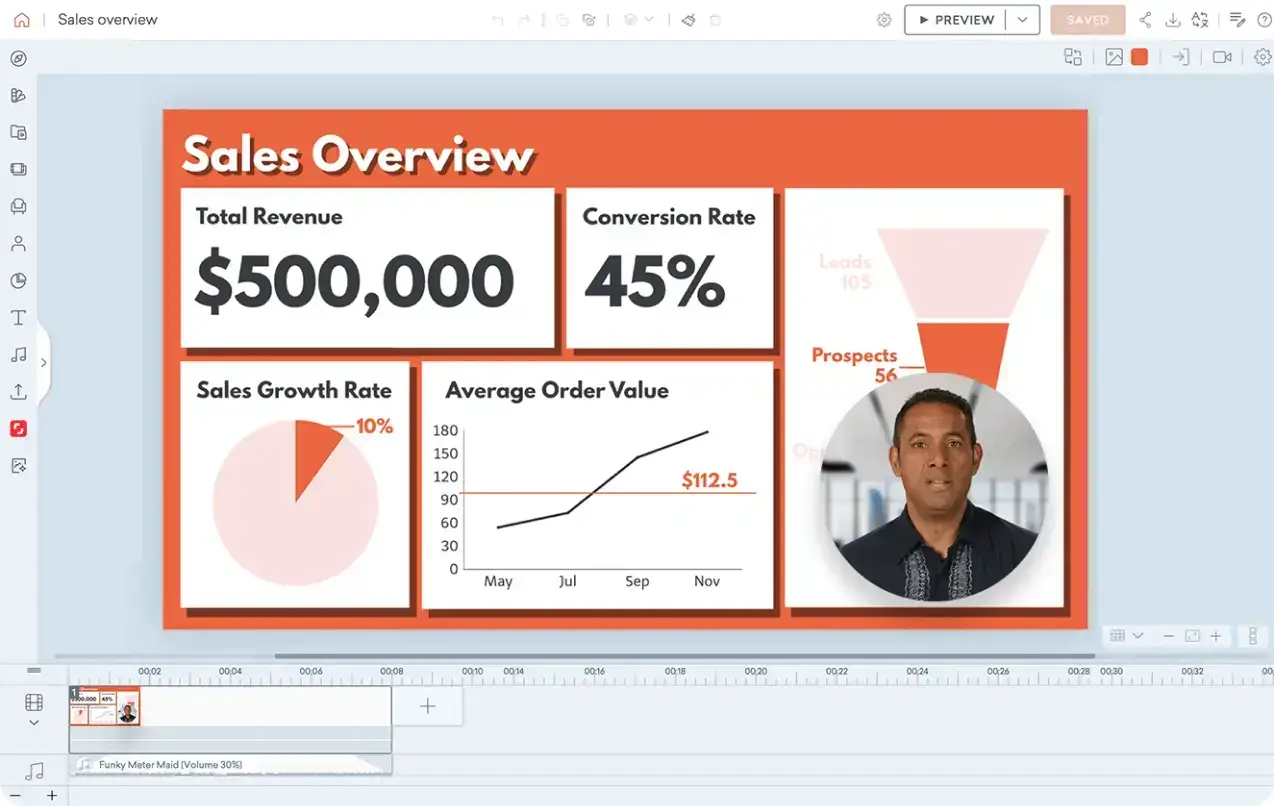Click the Translate icon
The height and width of the screenshot is (806, 1274).
[x=1200, y=20]
